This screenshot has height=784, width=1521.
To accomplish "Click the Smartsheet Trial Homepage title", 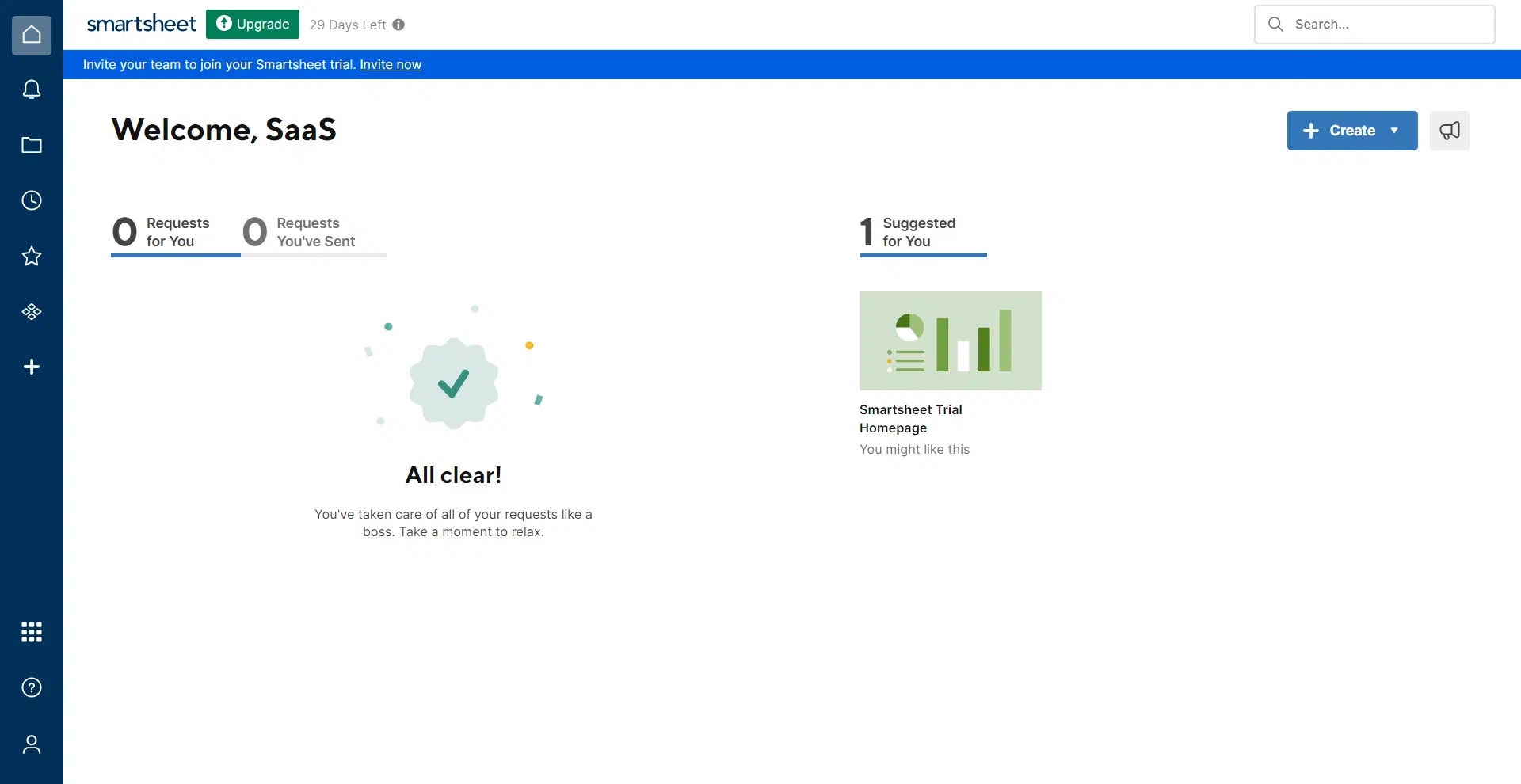I will (x=911, y=419).
